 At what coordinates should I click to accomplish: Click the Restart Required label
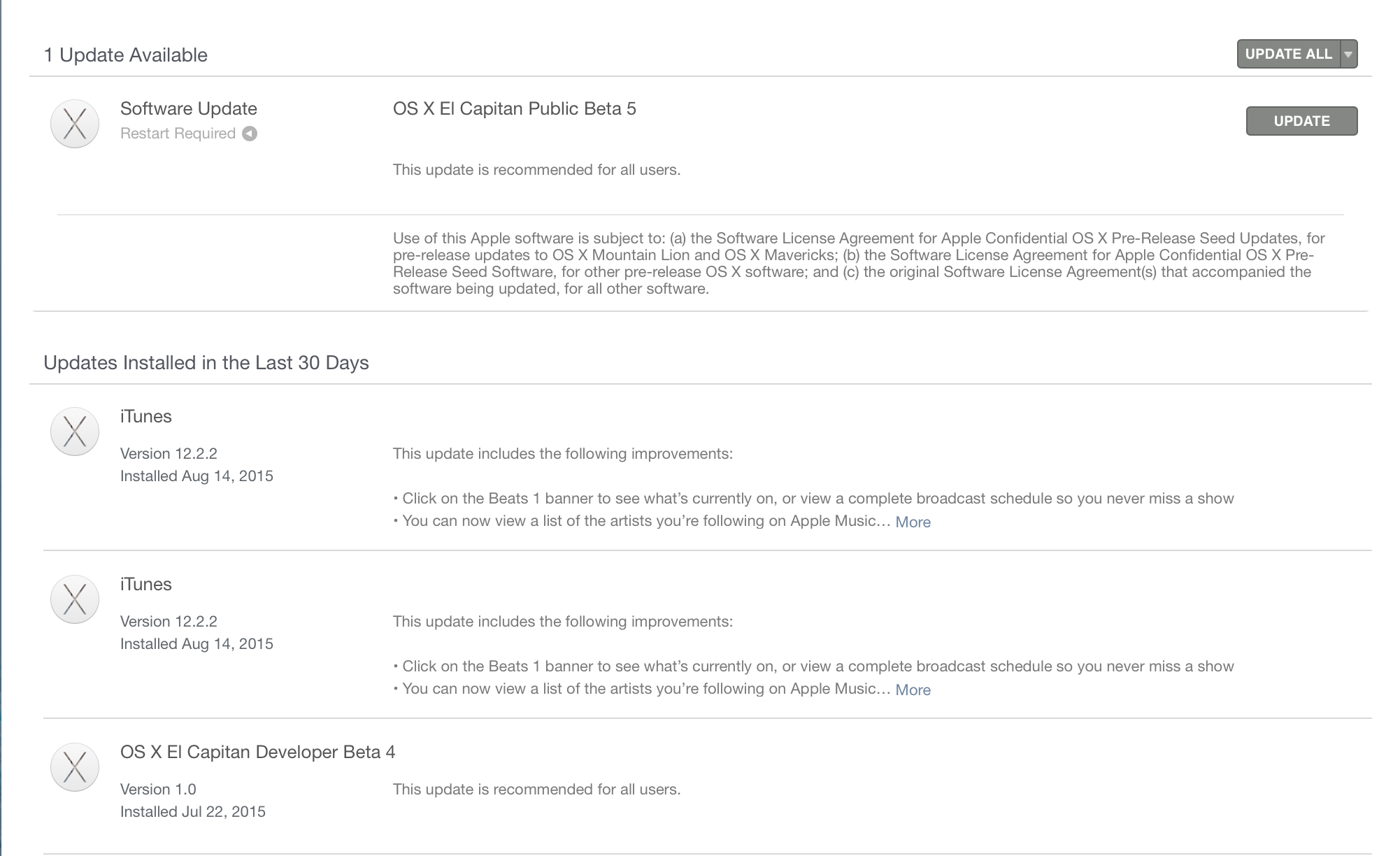point(178,134)
